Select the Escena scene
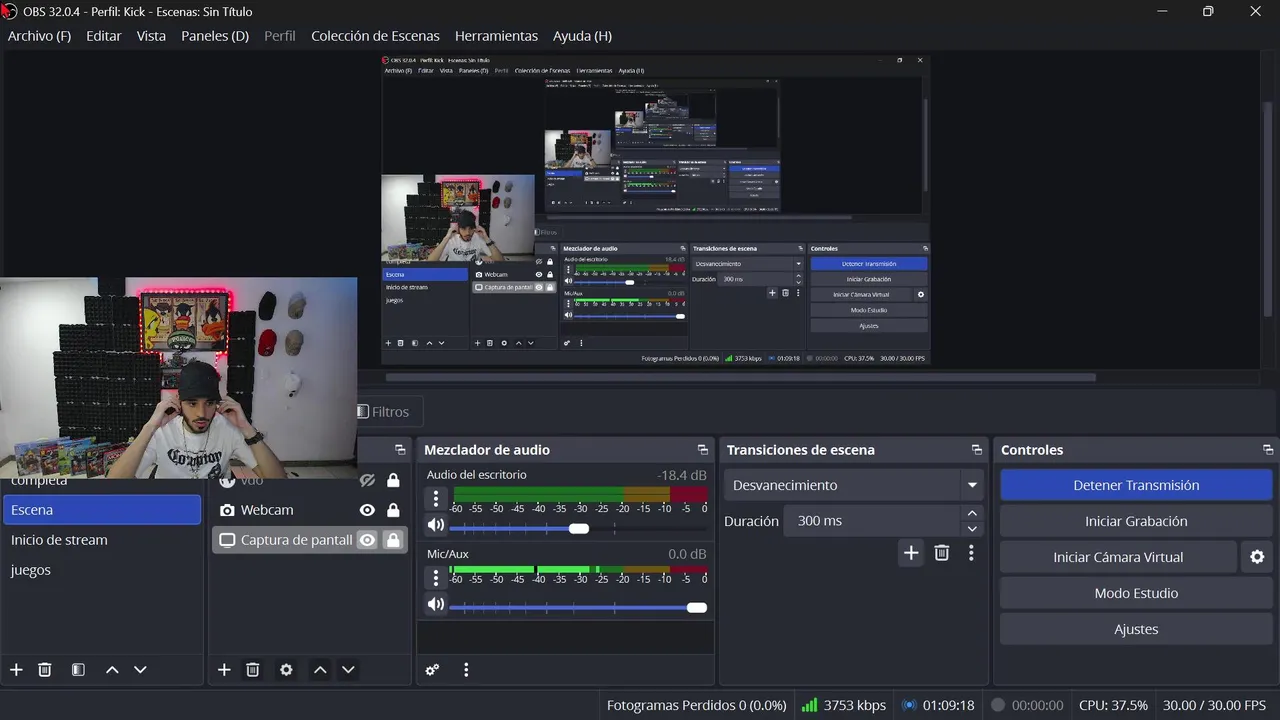This screenshot has width=1280, height=720. coord(102,510)
